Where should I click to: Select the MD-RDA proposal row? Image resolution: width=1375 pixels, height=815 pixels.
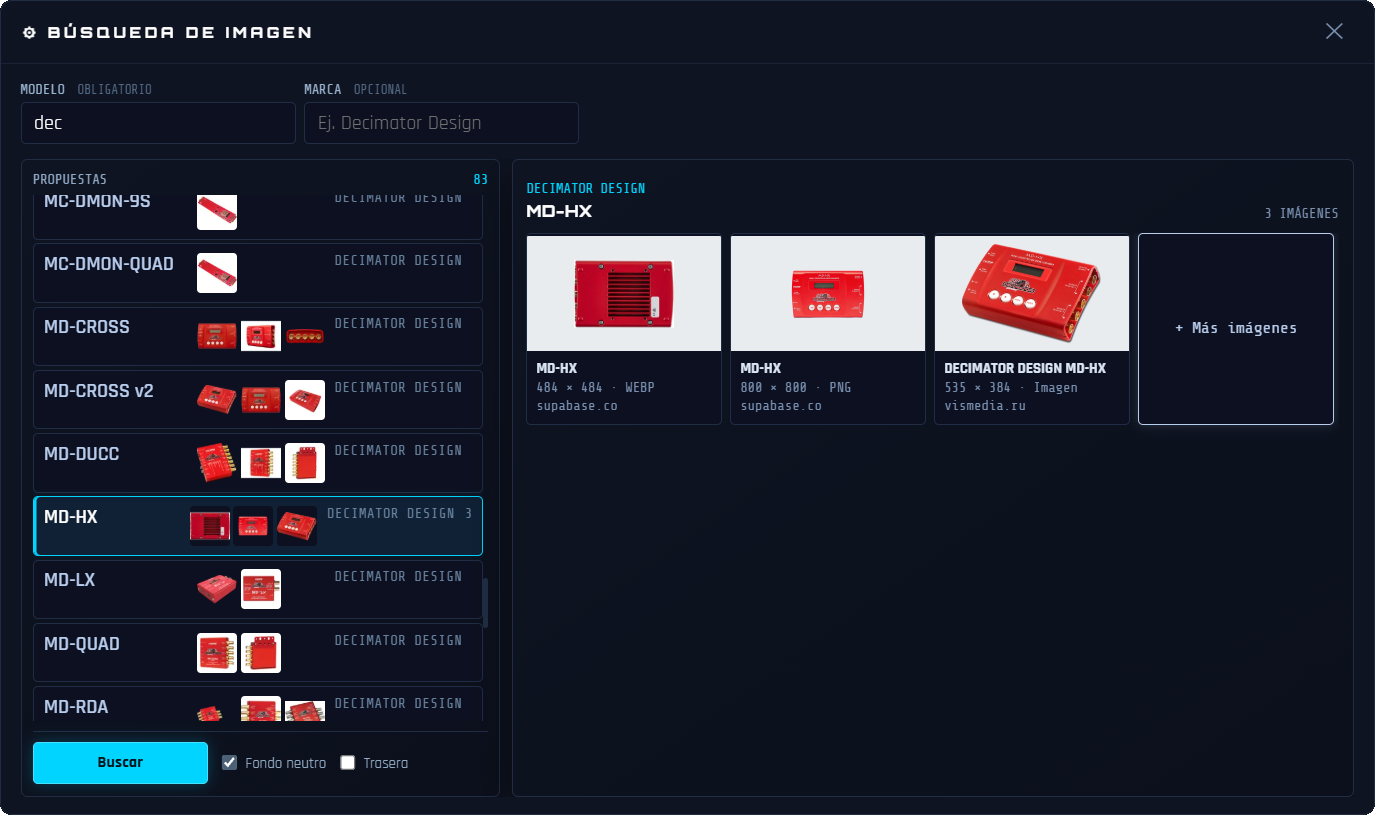coord(258,704)
